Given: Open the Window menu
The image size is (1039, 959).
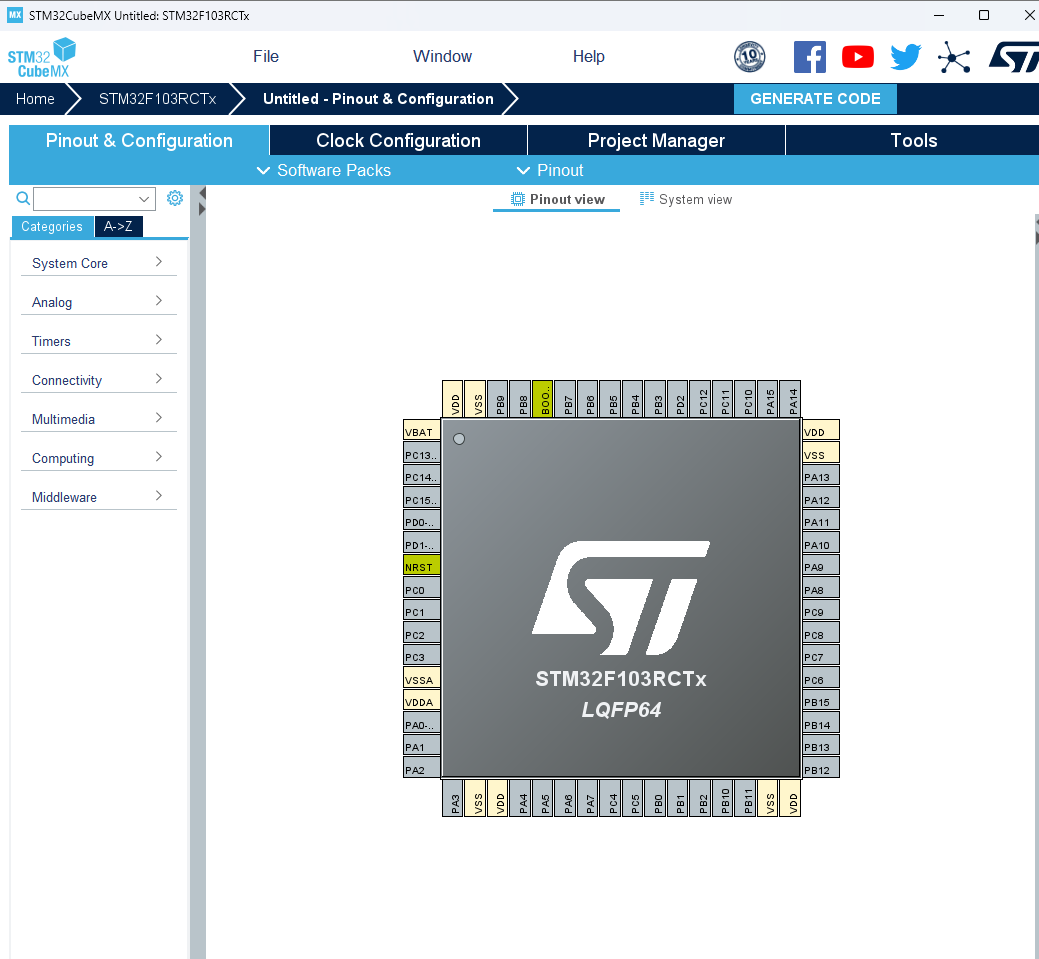Looking at the screenshot, I should point(442,56).
